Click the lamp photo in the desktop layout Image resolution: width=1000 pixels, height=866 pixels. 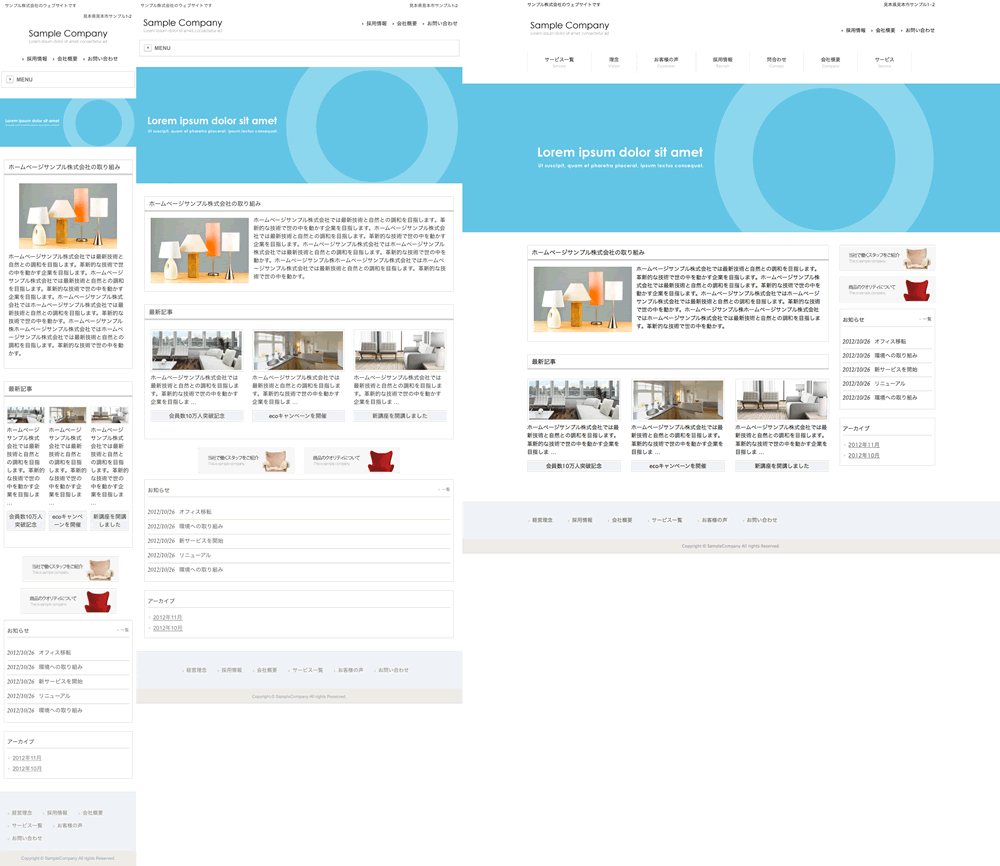(582, 298)
